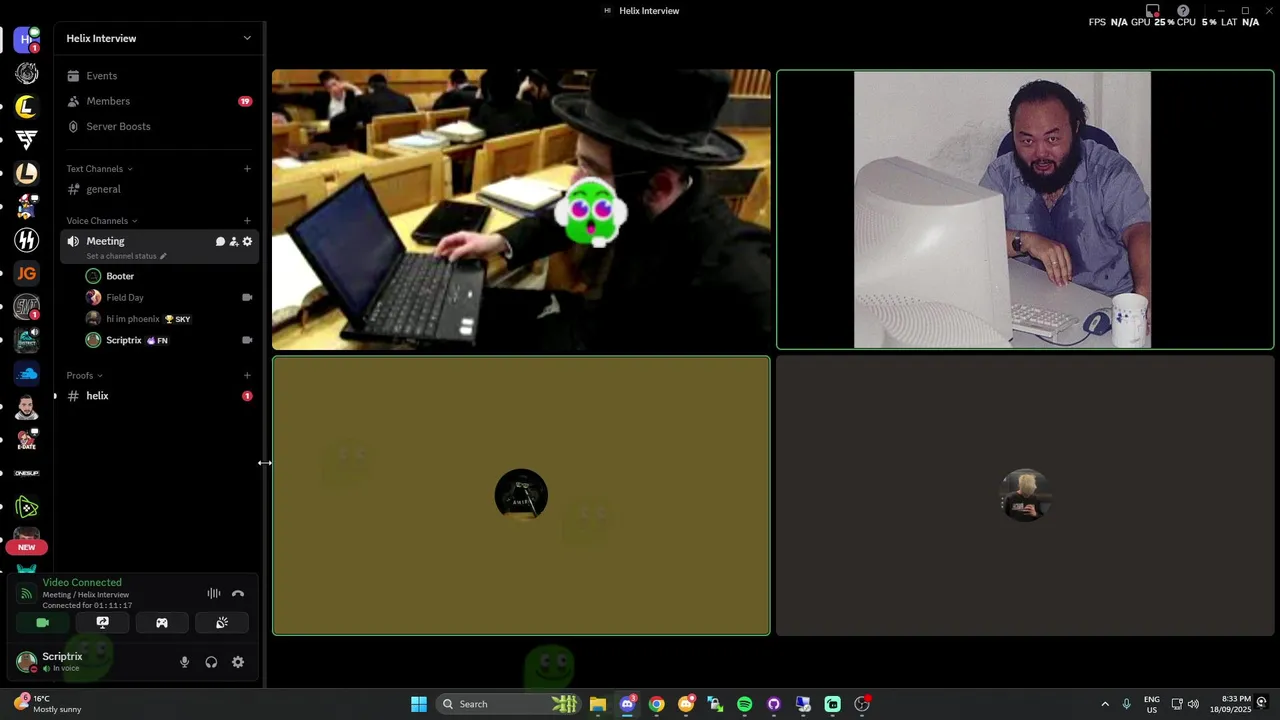This screenshot has width=1280, height=720.
Task: Collapse the Text Channels category
Action: 99,169
